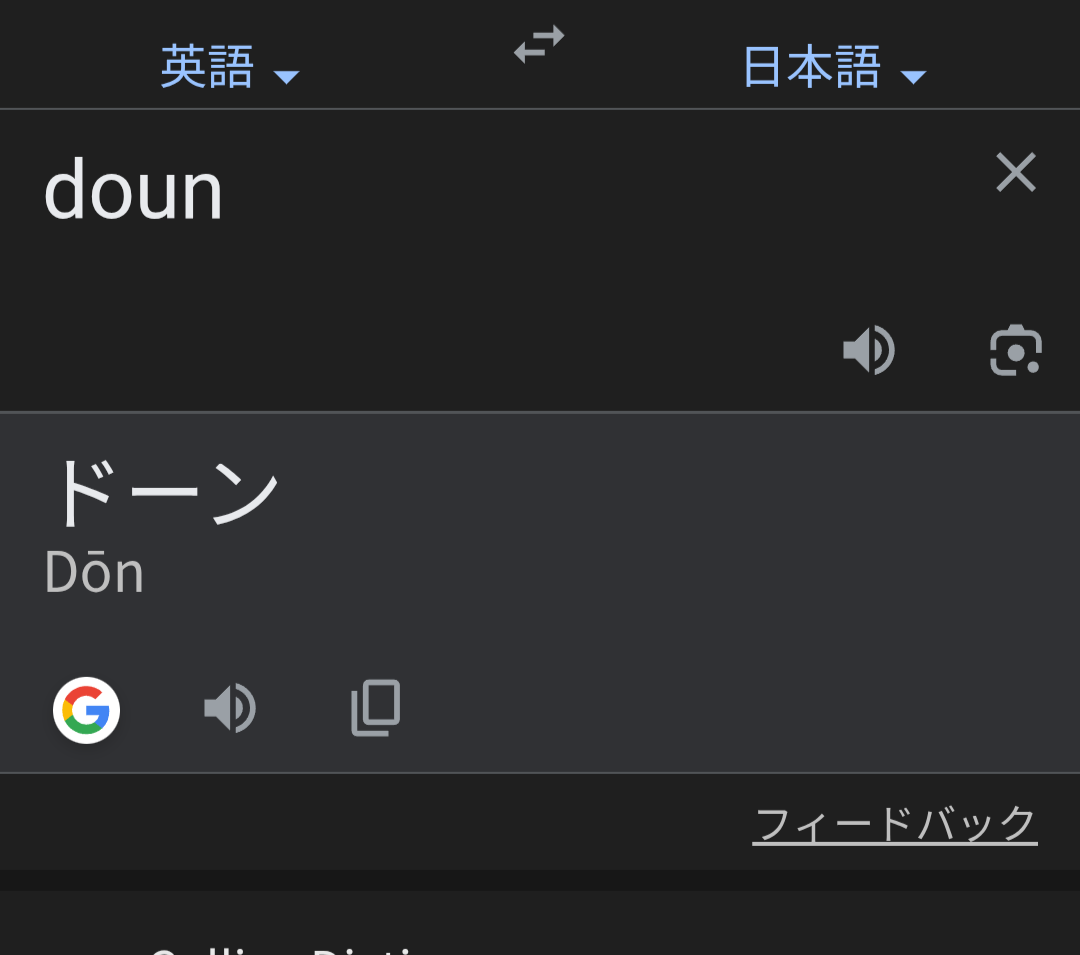Select the 日本語 target language label

812,67
